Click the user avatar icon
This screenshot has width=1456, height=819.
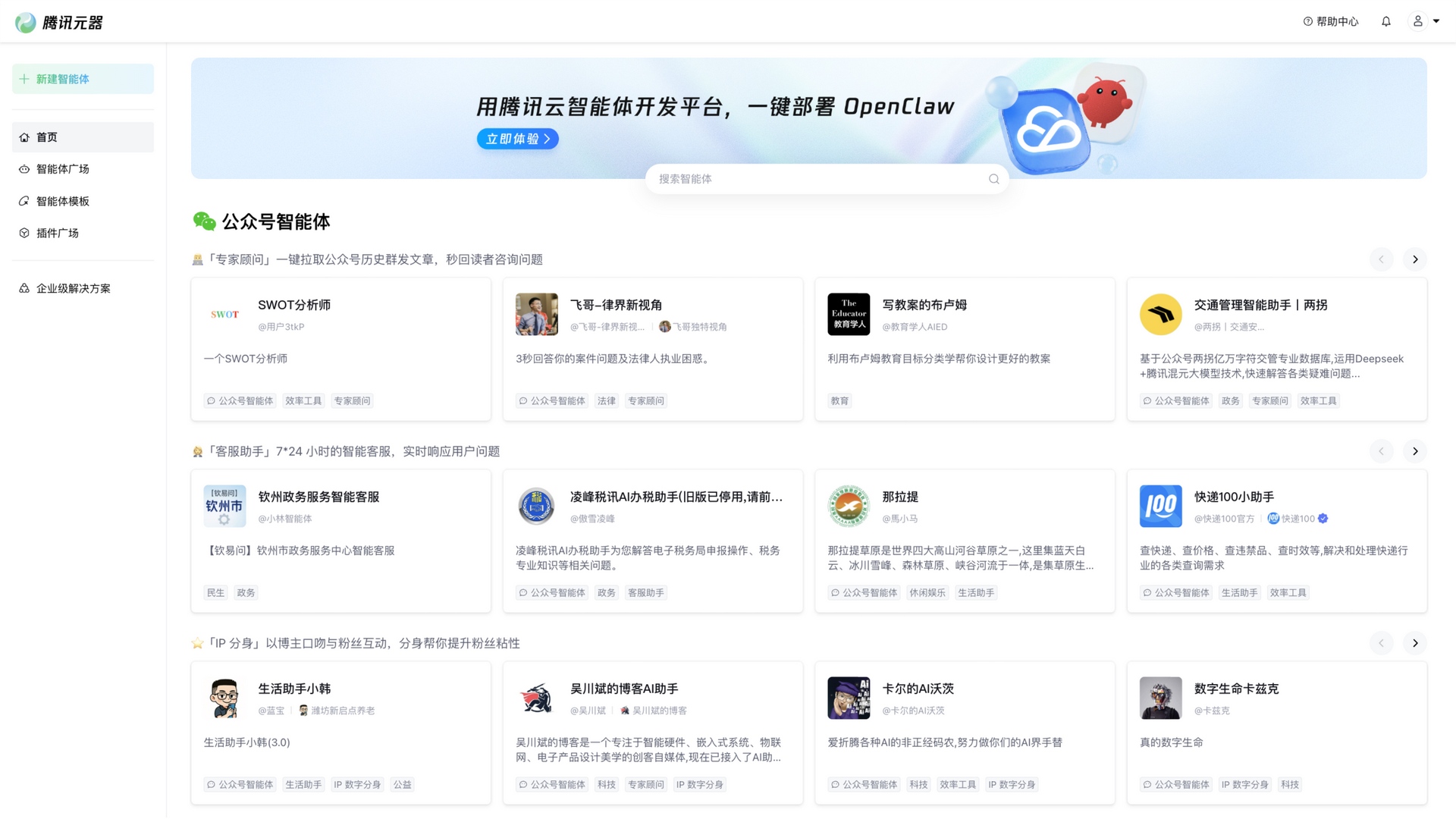[1417, 21]
